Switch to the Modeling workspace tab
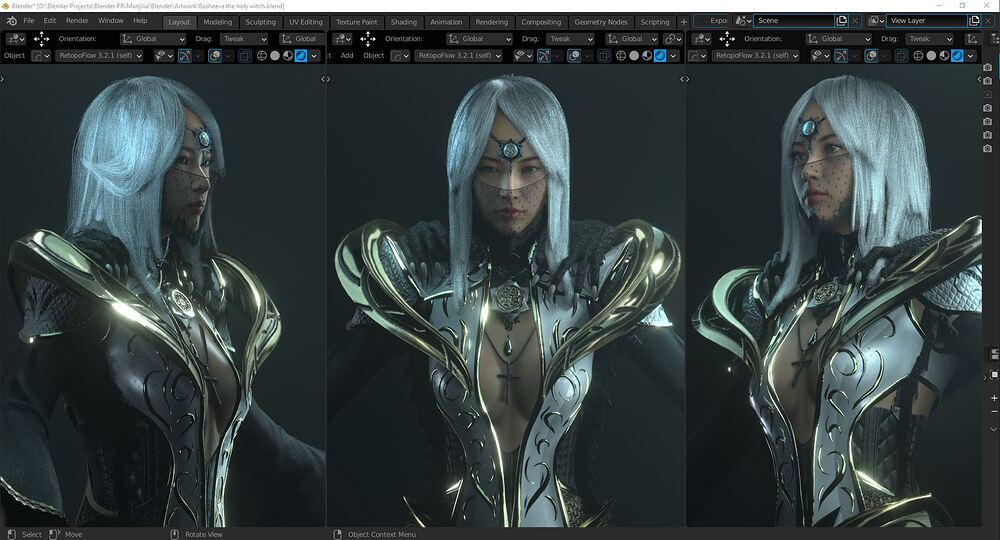 217,22
